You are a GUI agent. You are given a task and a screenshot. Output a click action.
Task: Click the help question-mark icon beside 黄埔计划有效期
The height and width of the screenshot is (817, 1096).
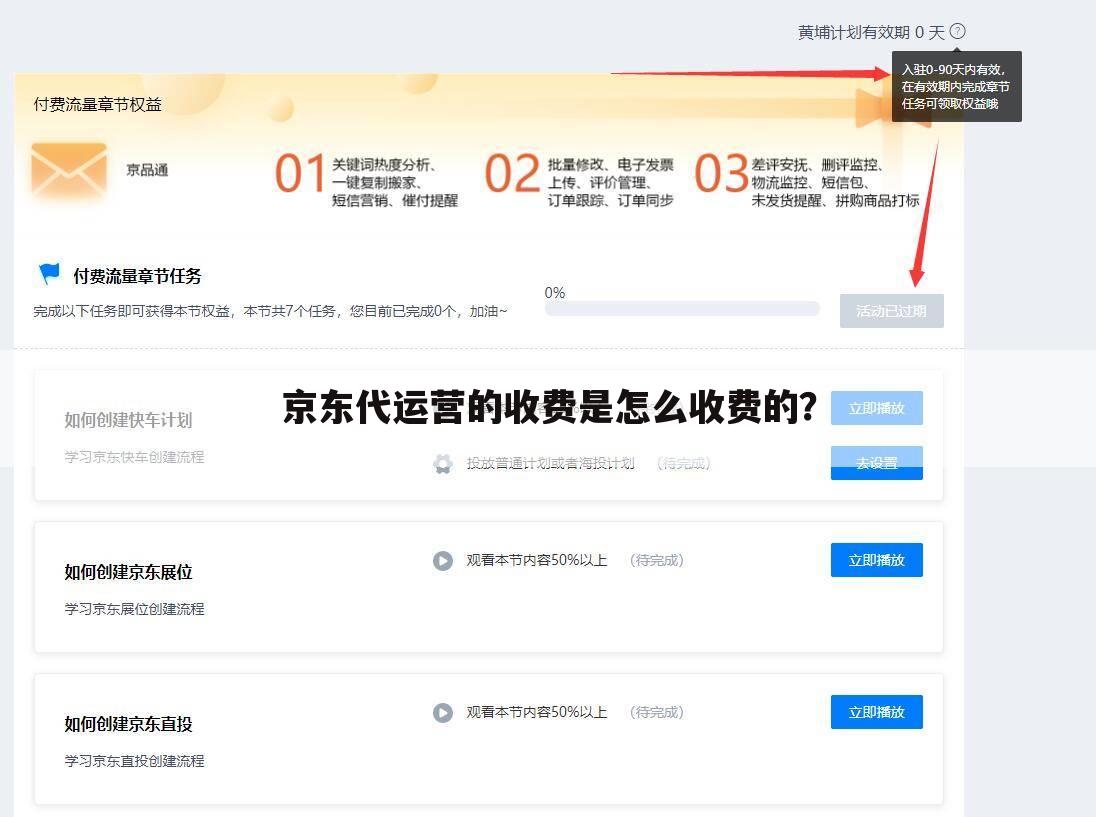point(958,31)
